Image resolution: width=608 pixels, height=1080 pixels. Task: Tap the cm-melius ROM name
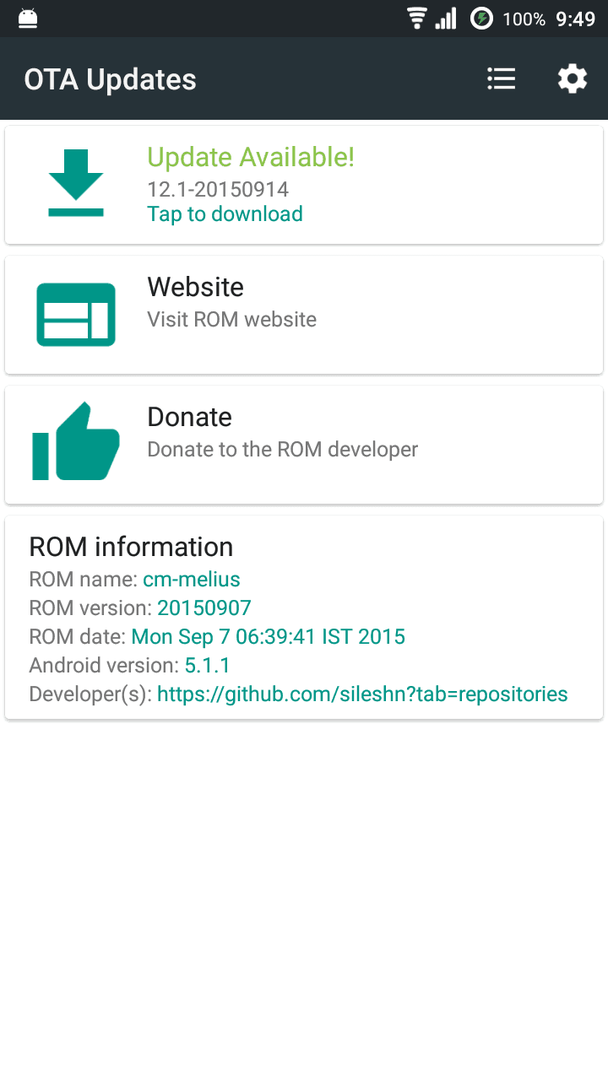(x=191, y=579)
